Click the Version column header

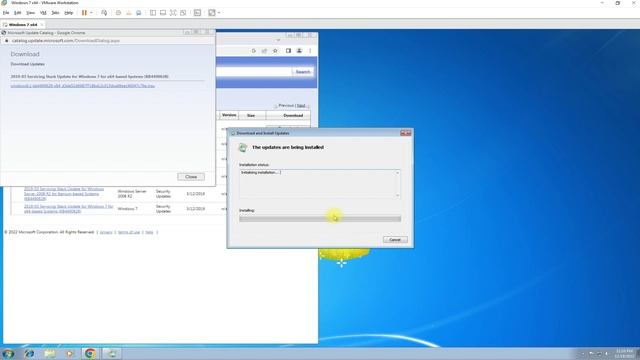coord(229,115)
